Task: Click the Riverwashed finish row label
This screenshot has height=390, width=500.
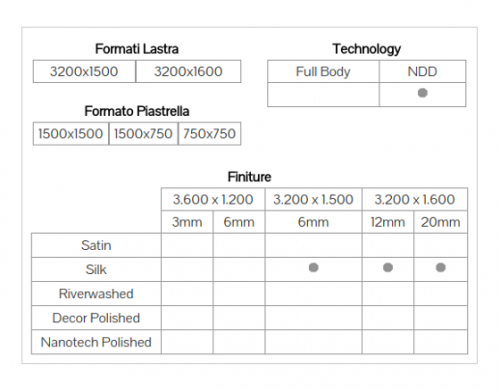Action: [x=96, y=294]
